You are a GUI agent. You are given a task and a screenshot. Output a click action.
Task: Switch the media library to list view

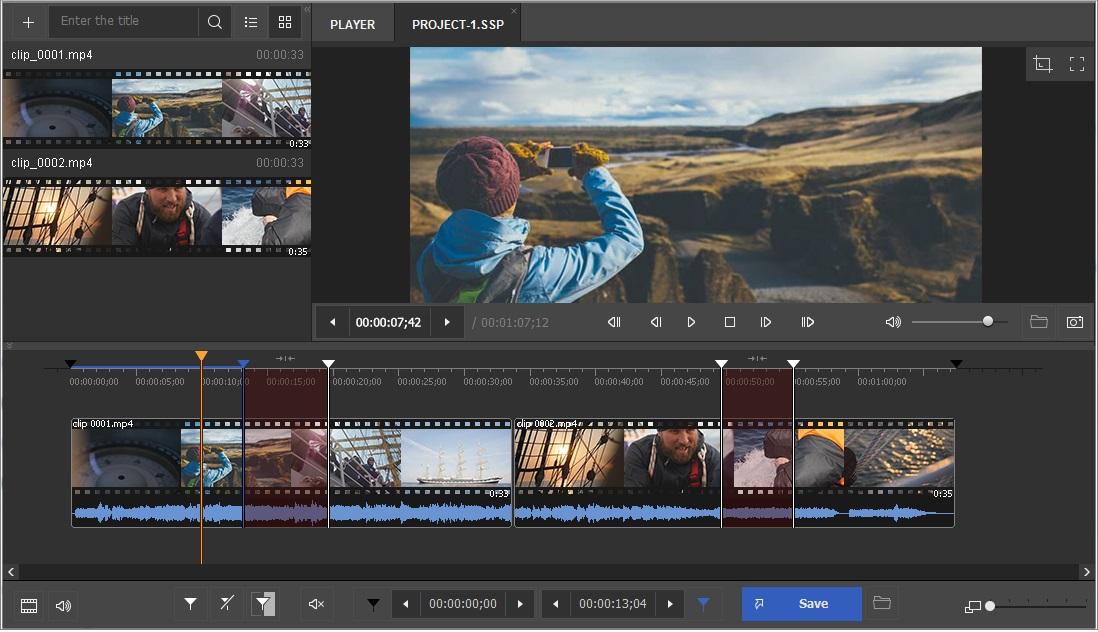tap(250, 21)
